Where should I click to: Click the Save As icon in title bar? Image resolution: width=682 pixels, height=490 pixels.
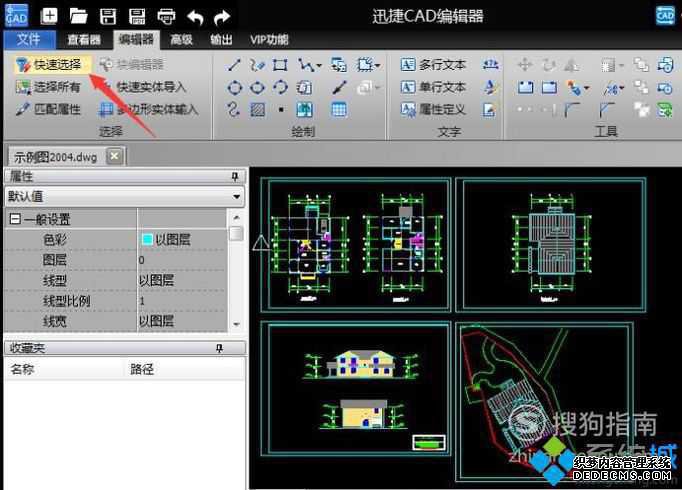(137, 17)
